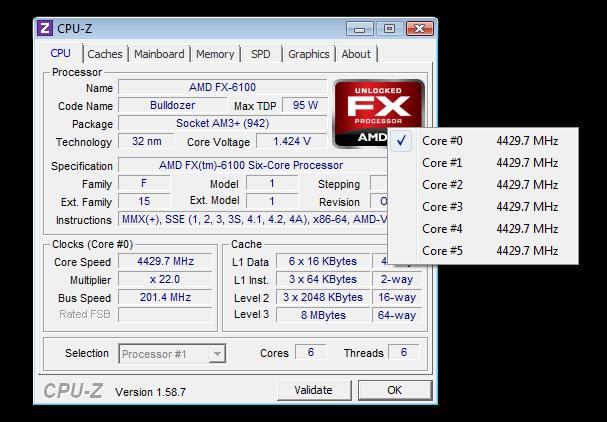Switch to the Caches tab

pos(105,54)
